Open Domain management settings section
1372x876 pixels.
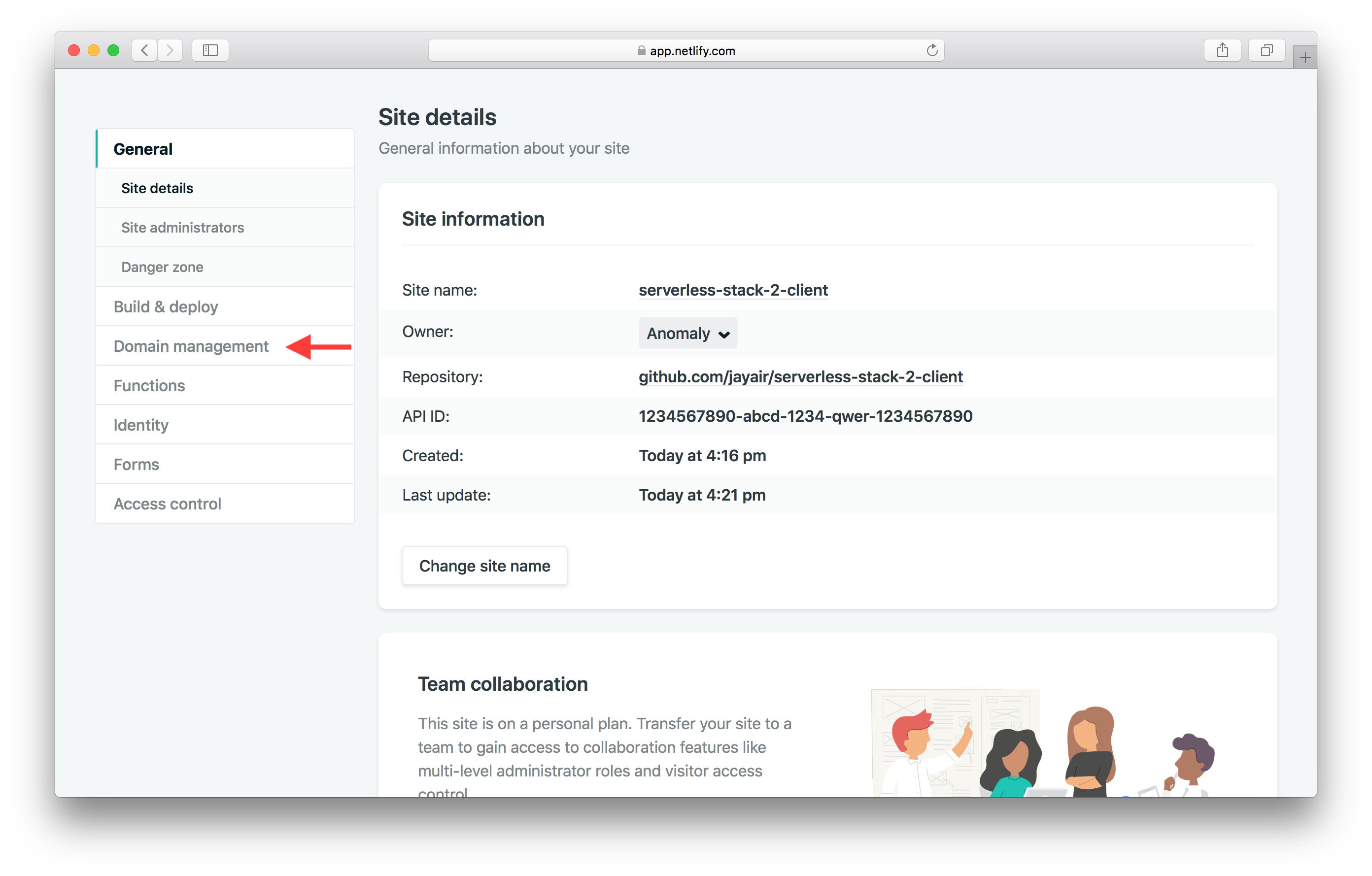point(191,346)
